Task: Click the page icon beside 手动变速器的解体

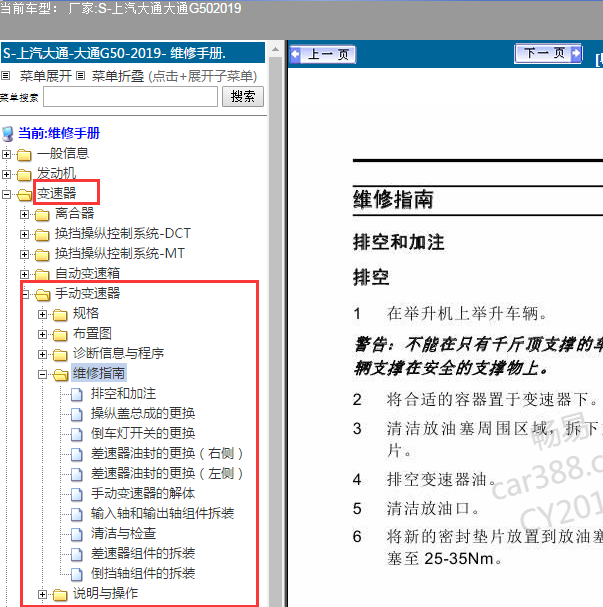Action: [77, 494]
